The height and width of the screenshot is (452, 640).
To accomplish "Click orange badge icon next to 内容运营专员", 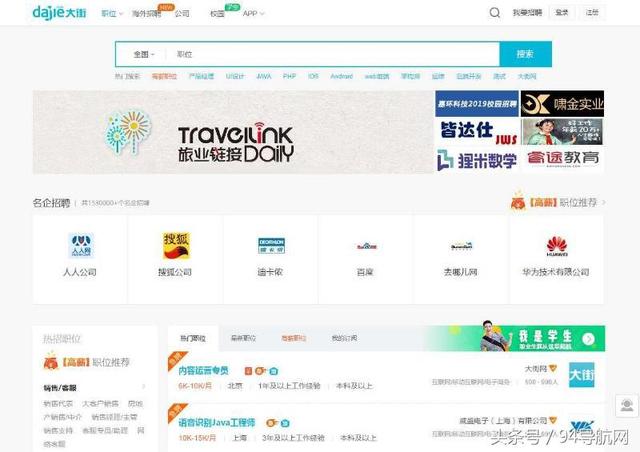I will (x=260, y=371).
